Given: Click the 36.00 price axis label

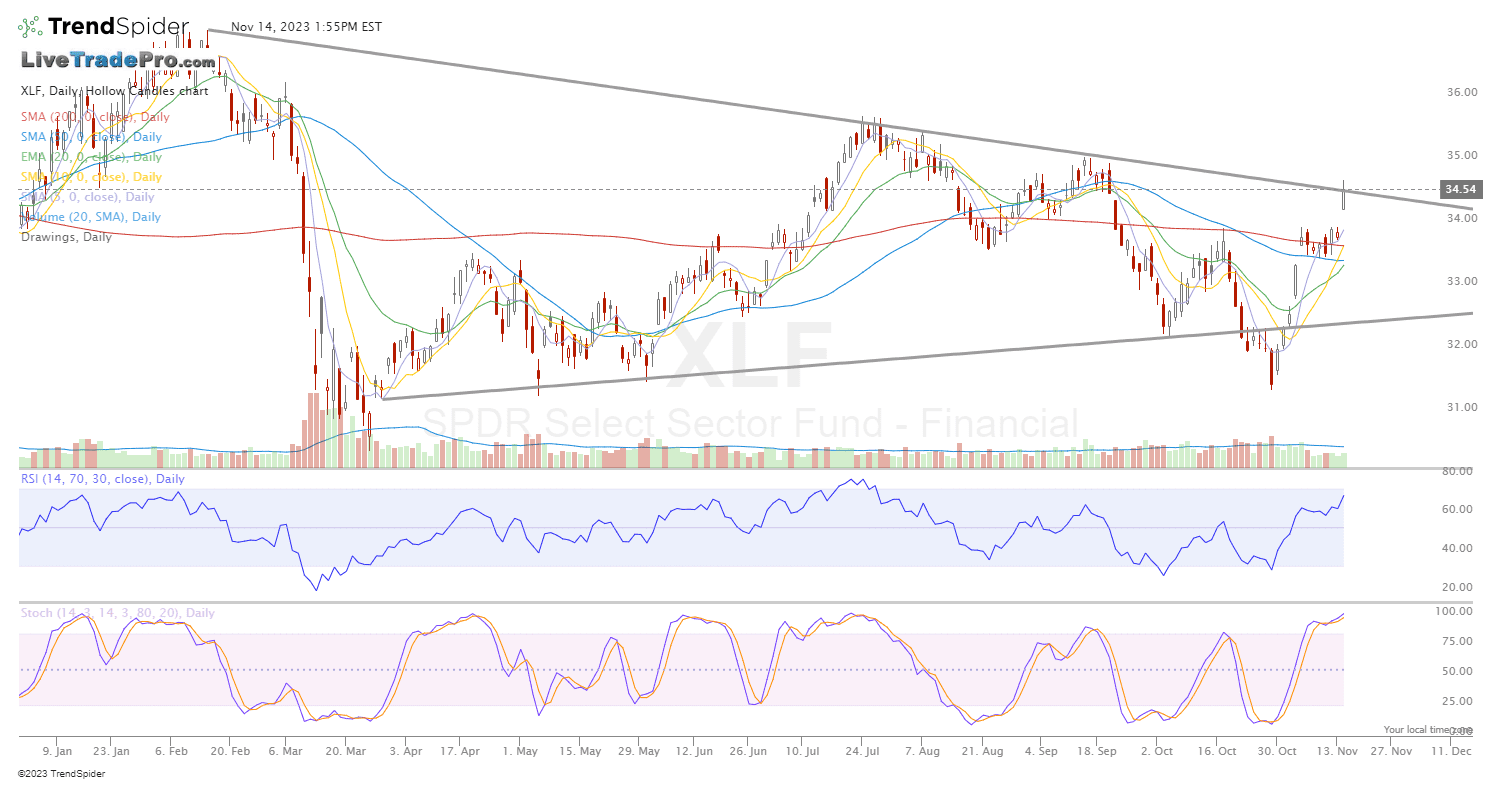Looking at the screenshot, I should [1461, 92].
